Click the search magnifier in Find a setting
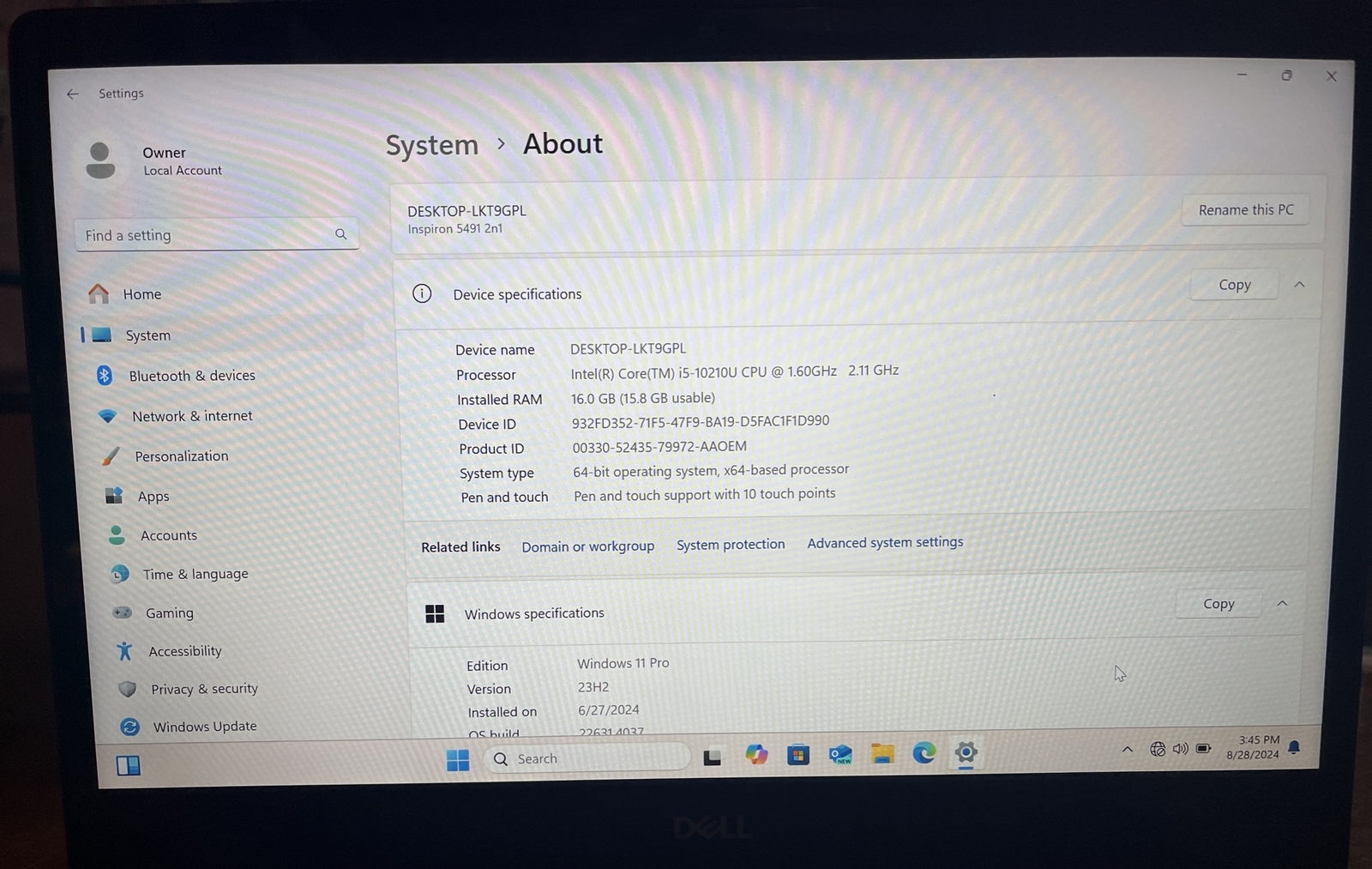This screenshot has height=869, width=1372. (340, 234)
